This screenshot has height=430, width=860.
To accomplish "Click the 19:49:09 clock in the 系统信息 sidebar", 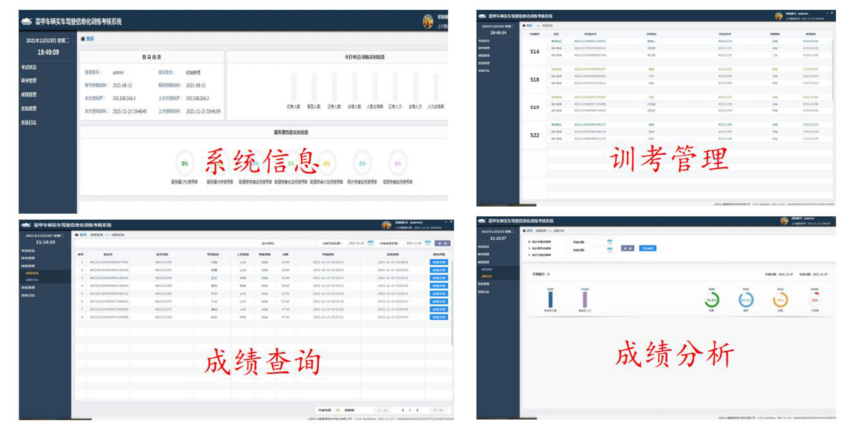I will (48, 53).
